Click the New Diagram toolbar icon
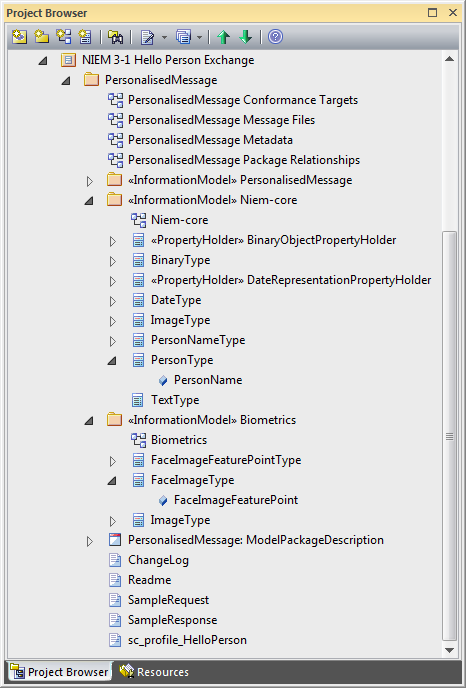Screen dimensions: 466x688 click(x=64, y=37)
